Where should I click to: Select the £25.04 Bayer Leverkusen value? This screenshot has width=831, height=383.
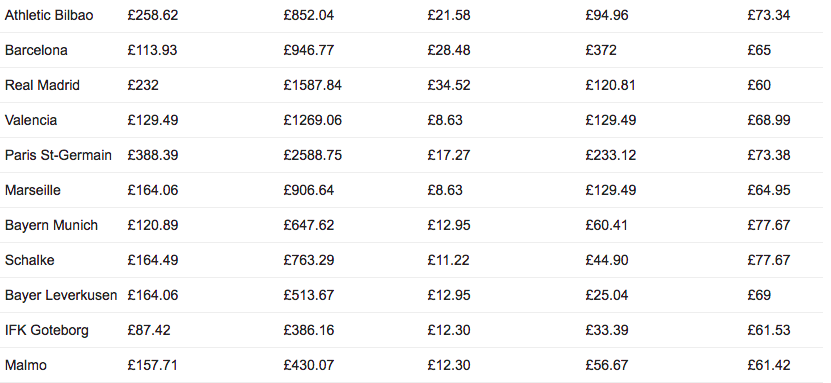(607, 295)
